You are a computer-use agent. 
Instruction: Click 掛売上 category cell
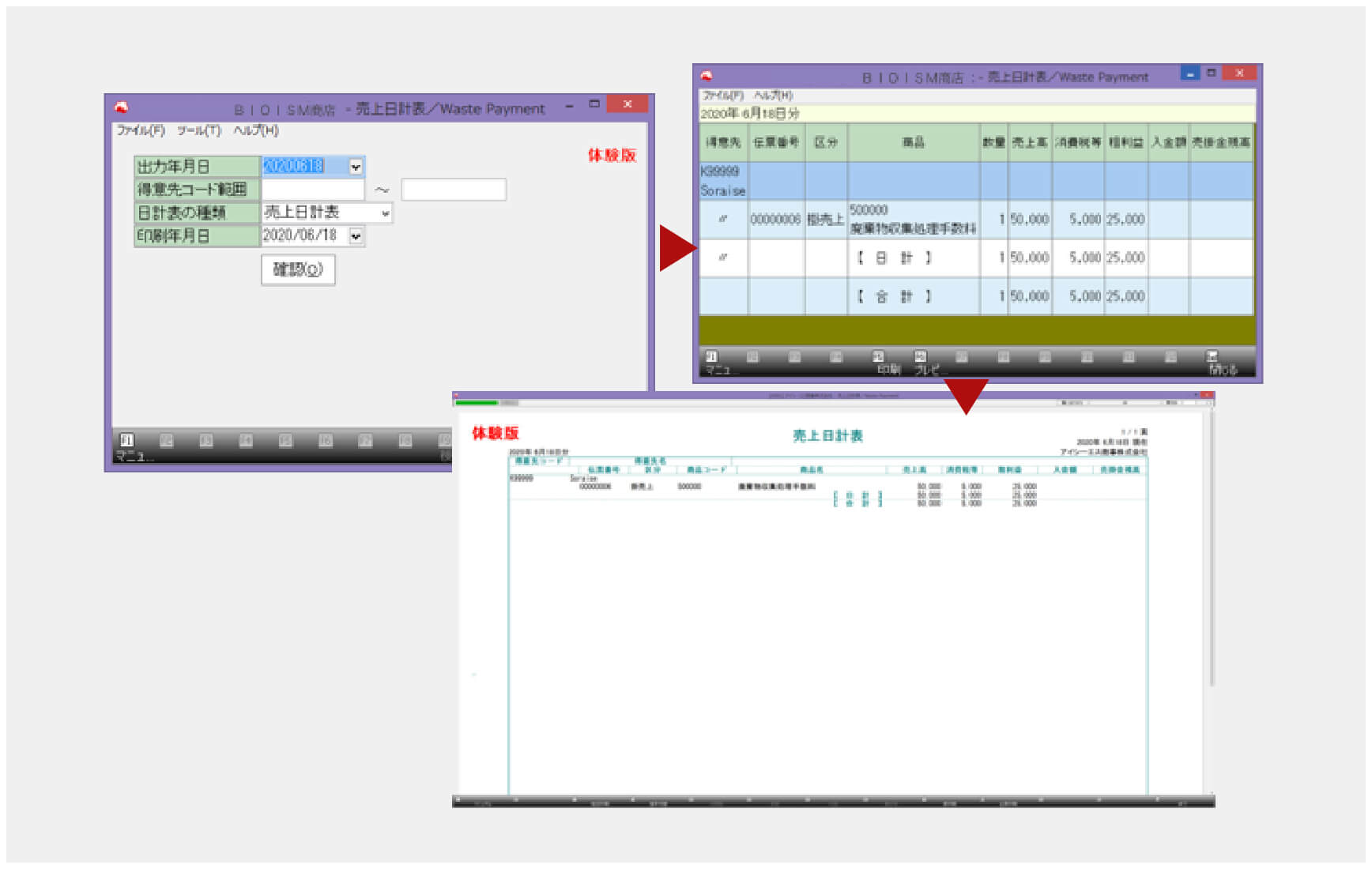[826, 220]
